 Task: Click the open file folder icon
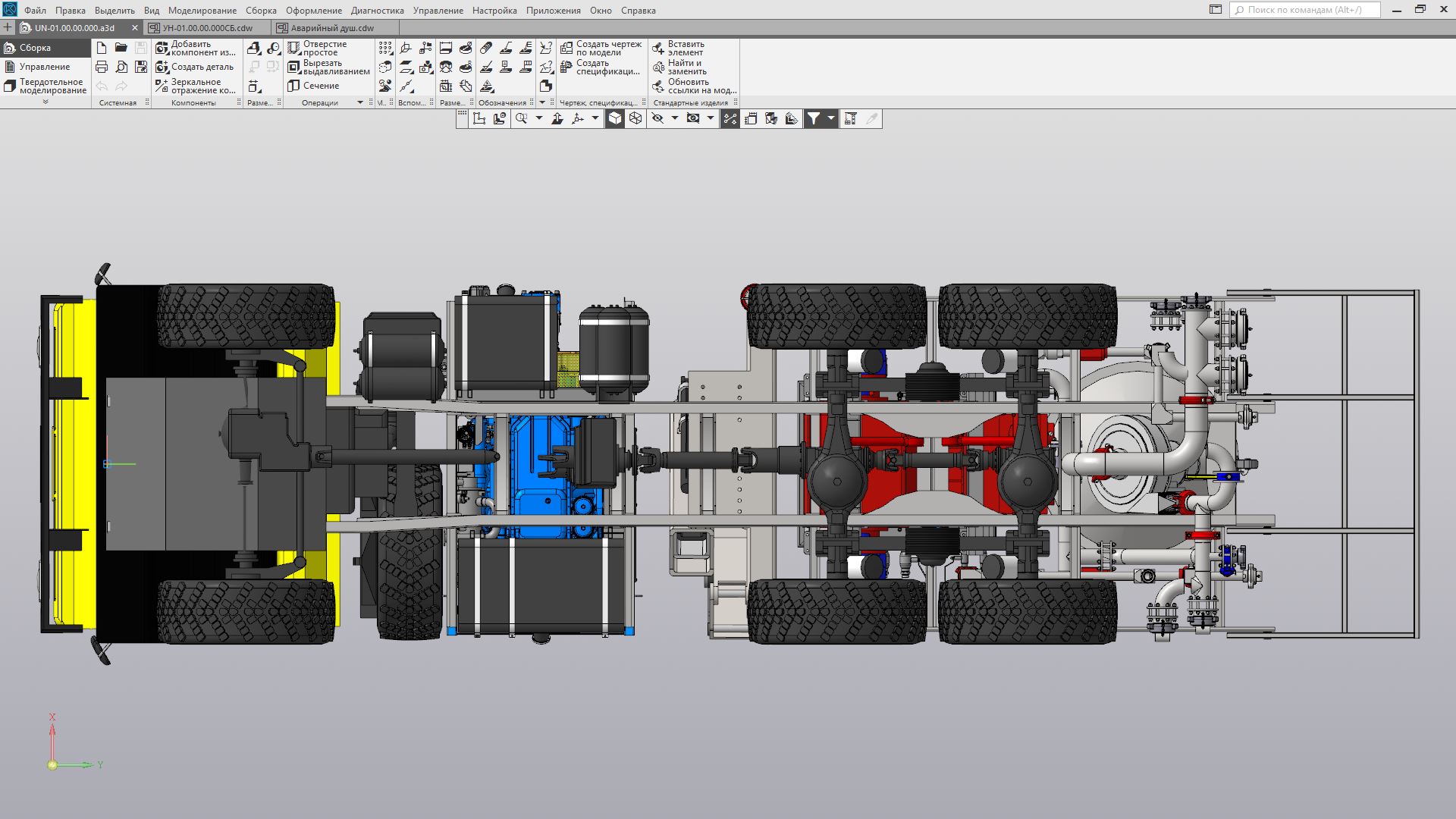(121, 48)
